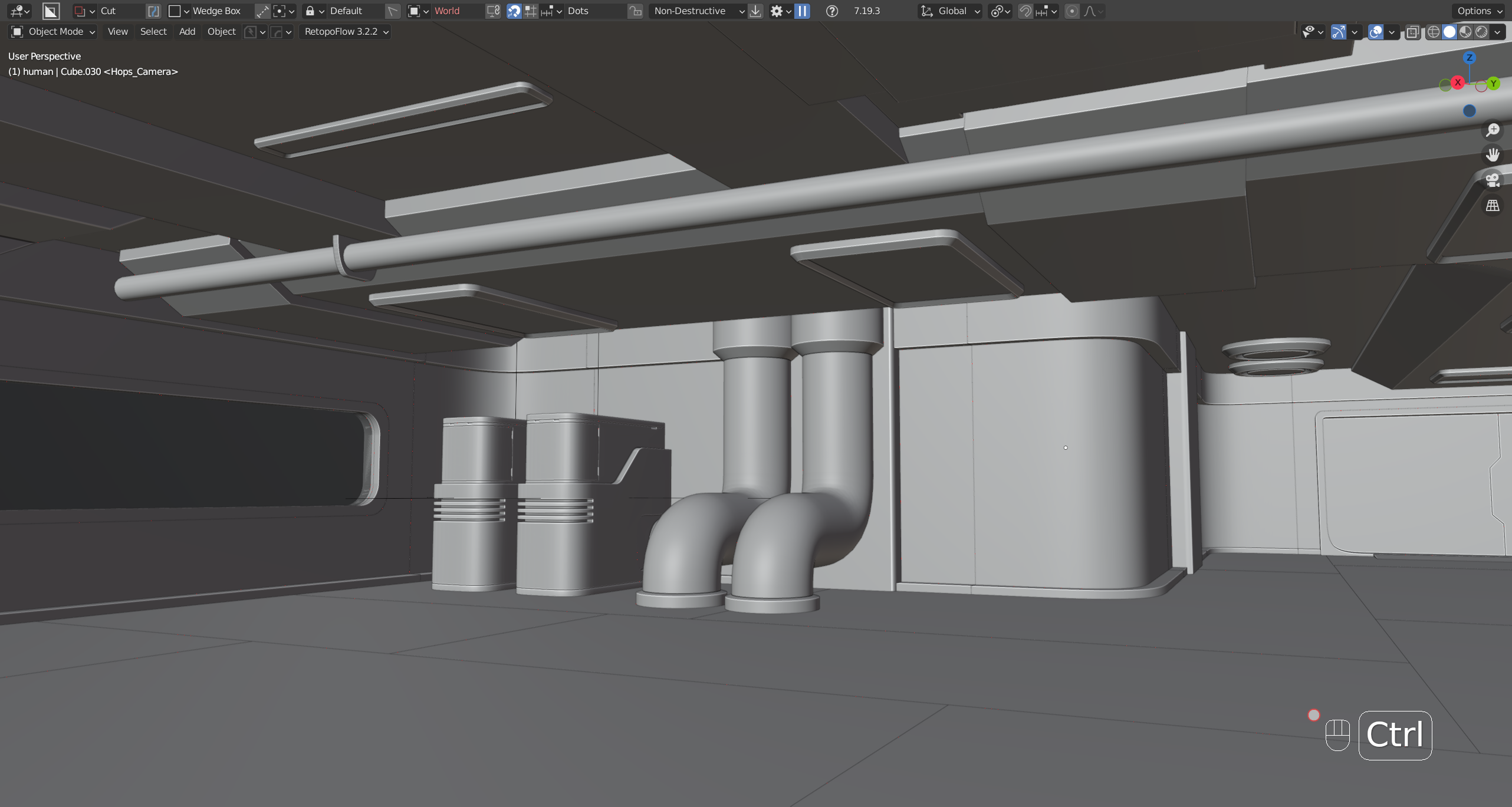The image size is (1512, 807).
Task: Open the Select menu
Action: pyautogui.click(x=153, y=32)
